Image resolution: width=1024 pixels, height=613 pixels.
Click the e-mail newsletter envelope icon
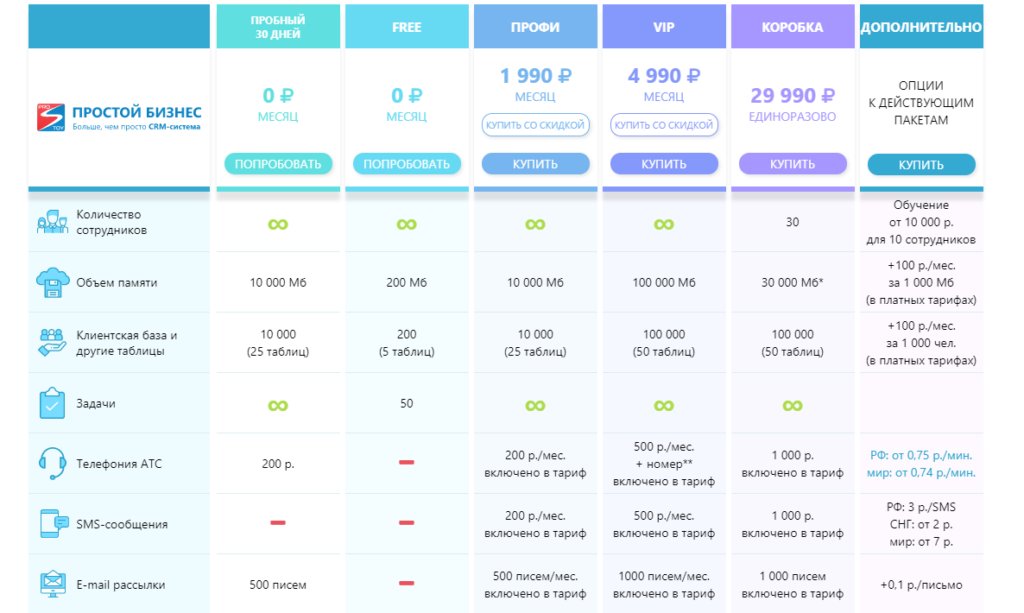tap(51, 584)
